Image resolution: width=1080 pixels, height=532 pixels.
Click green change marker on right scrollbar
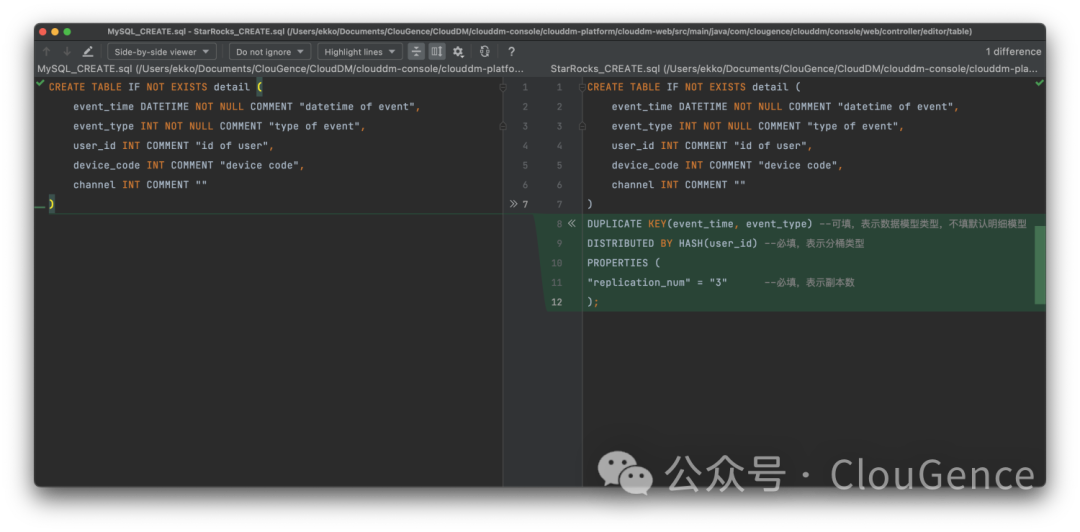click(1040, 265)
